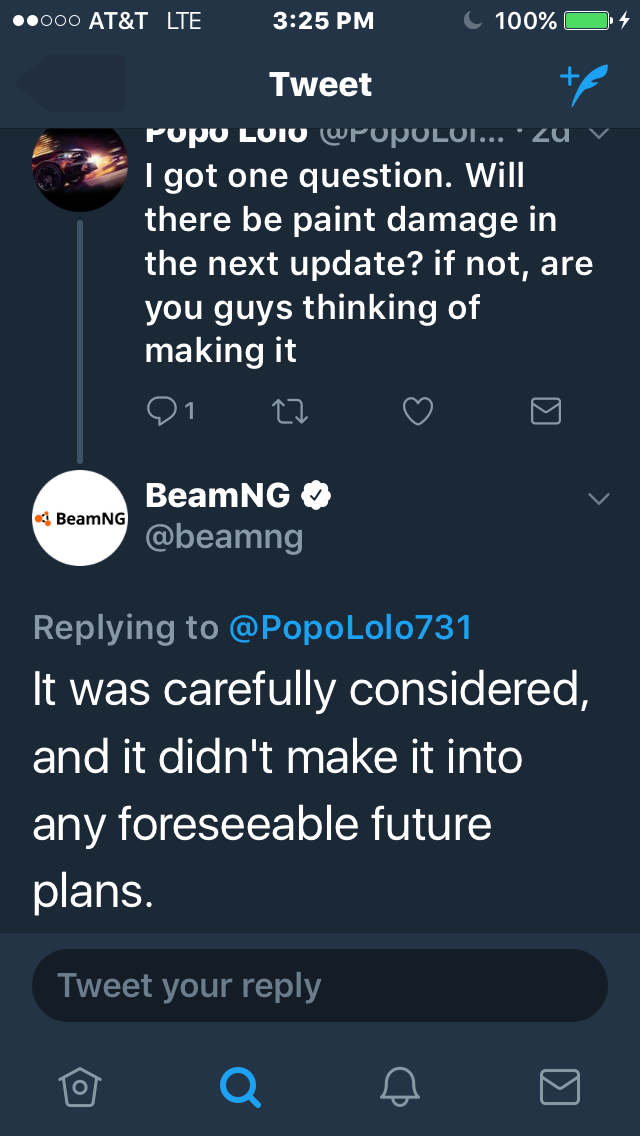Screen dimensions: 640x1136
Task: Open the @PopoLolo731 mention link
Action: (x=351, y=627)
